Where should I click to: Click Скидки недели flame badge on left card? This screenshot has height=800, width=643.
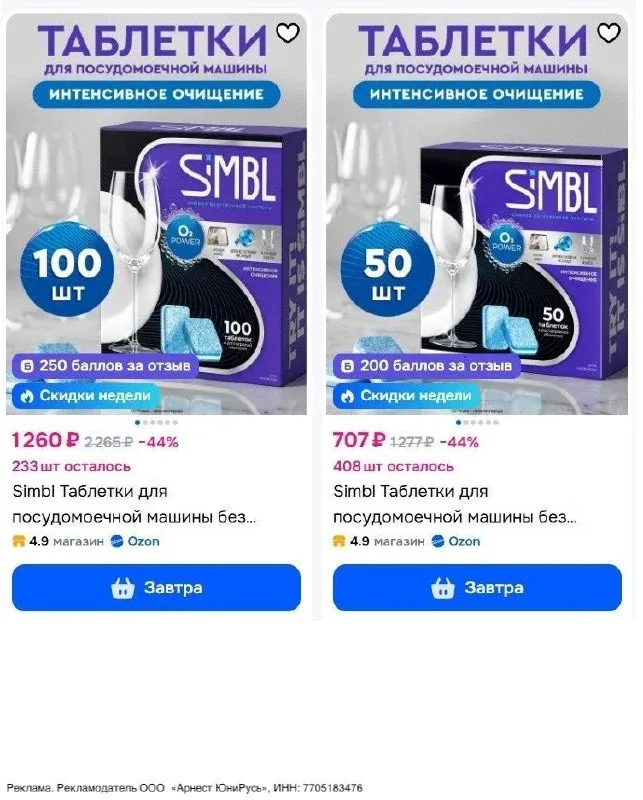[86, 395]
